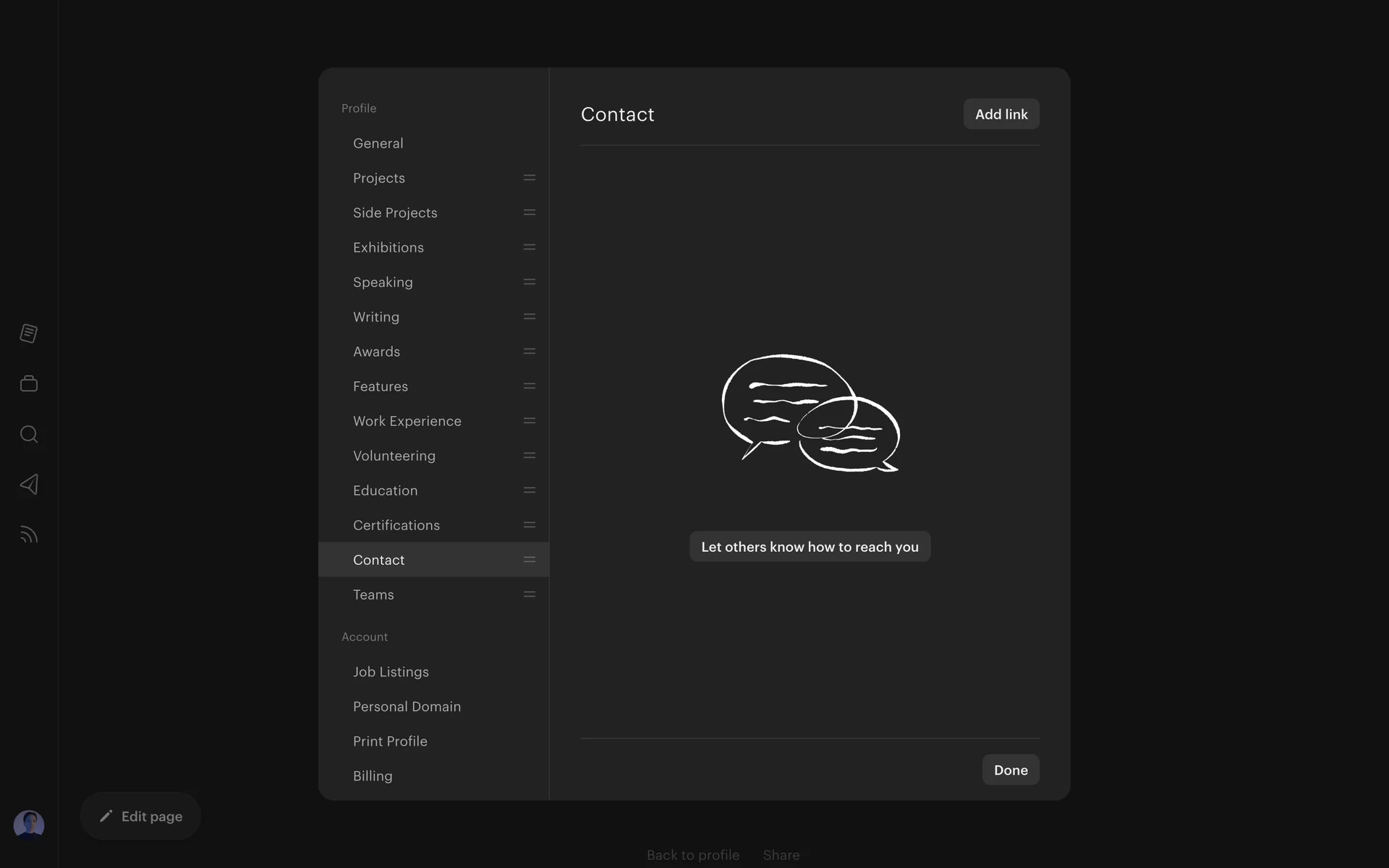Click drag handle beside Work Experience
The width and height of the screenshot is (1389, 868).
[530, 421]
